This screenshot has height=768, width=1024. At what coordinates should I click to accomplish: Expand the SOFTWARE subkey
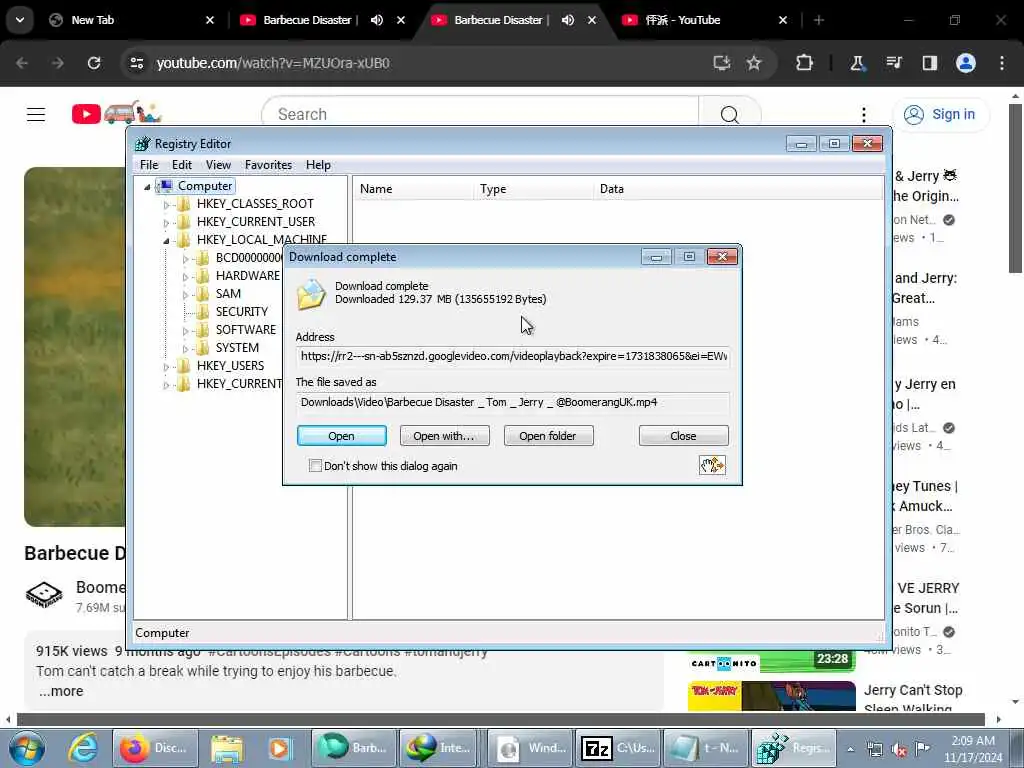click(x=185, y=331)
